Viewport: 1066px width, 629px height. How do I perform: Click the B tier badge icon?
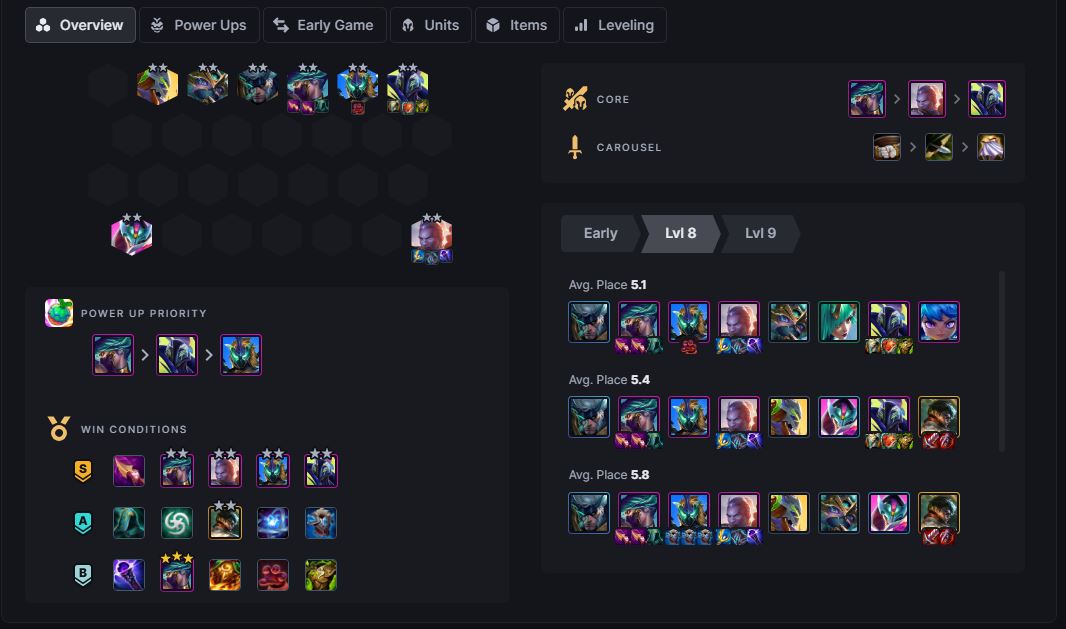pos(83,575)
